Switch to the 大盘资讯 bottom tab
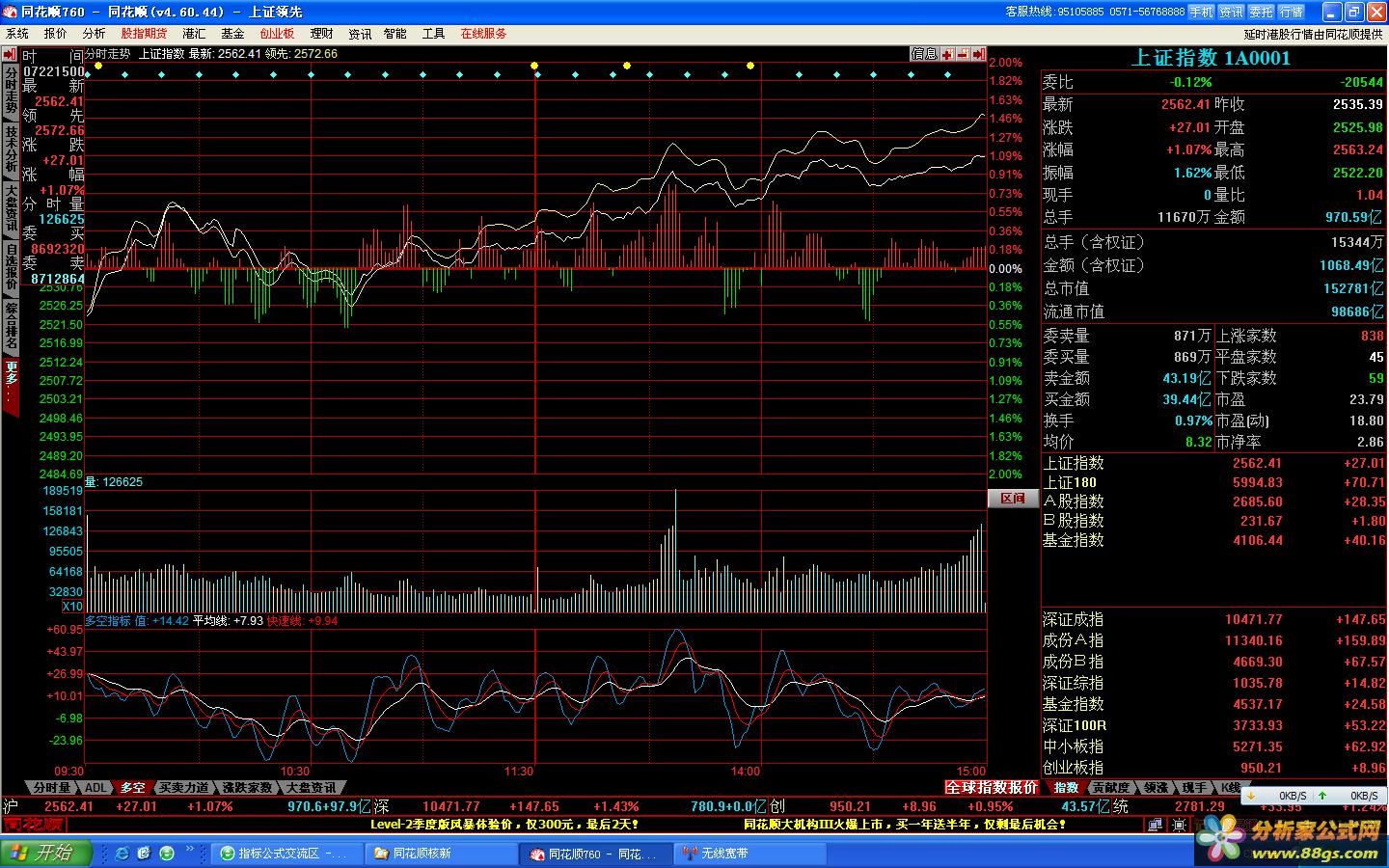Viewport: 1389px width, 868px height. pyautogui.click(x=311, y=788)
